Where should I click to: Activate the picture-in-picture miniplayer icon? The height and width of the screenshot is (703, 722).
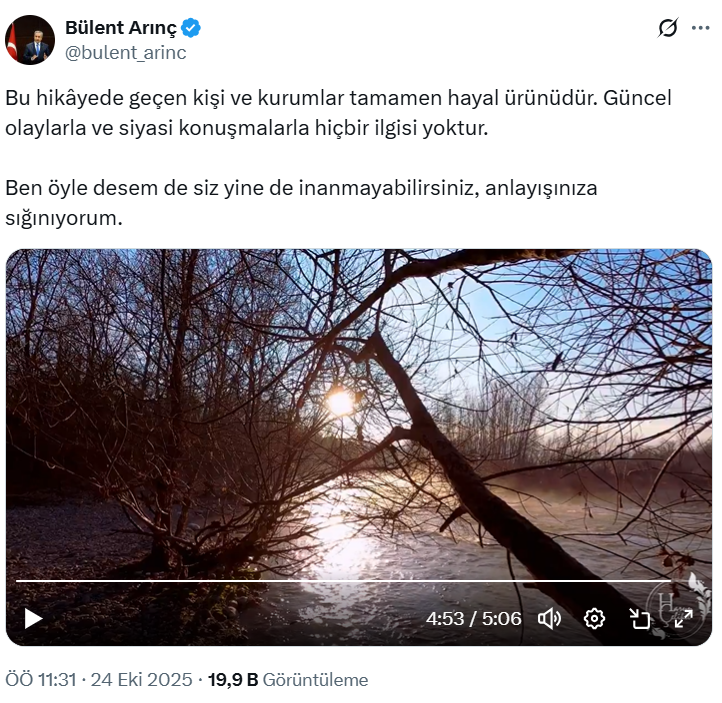click(x=640, y=618)
